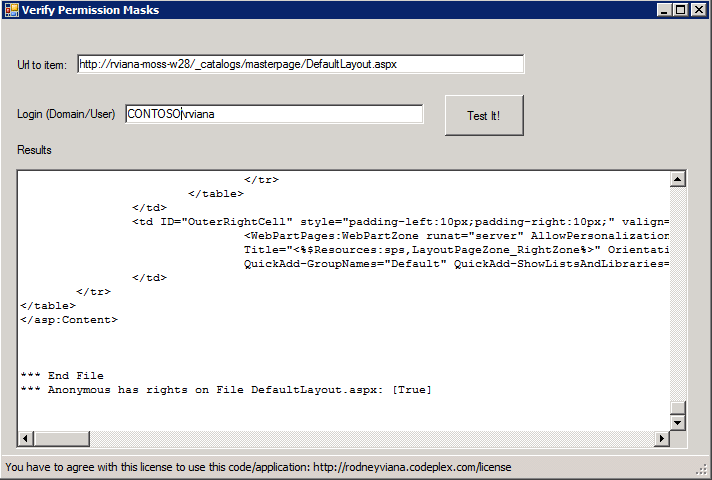Maximize the Verify Permission Masks window
The height and width of the screenshot is (480, 712).
(x=681, y=10)
